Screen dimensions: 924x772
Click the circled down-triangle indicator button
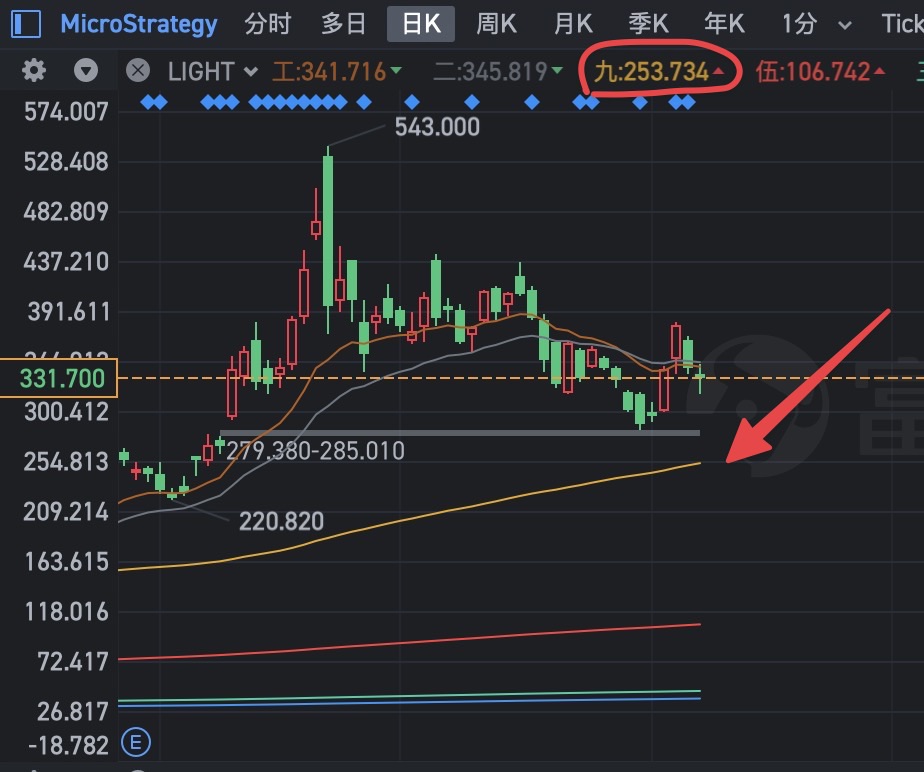point(86,71)
